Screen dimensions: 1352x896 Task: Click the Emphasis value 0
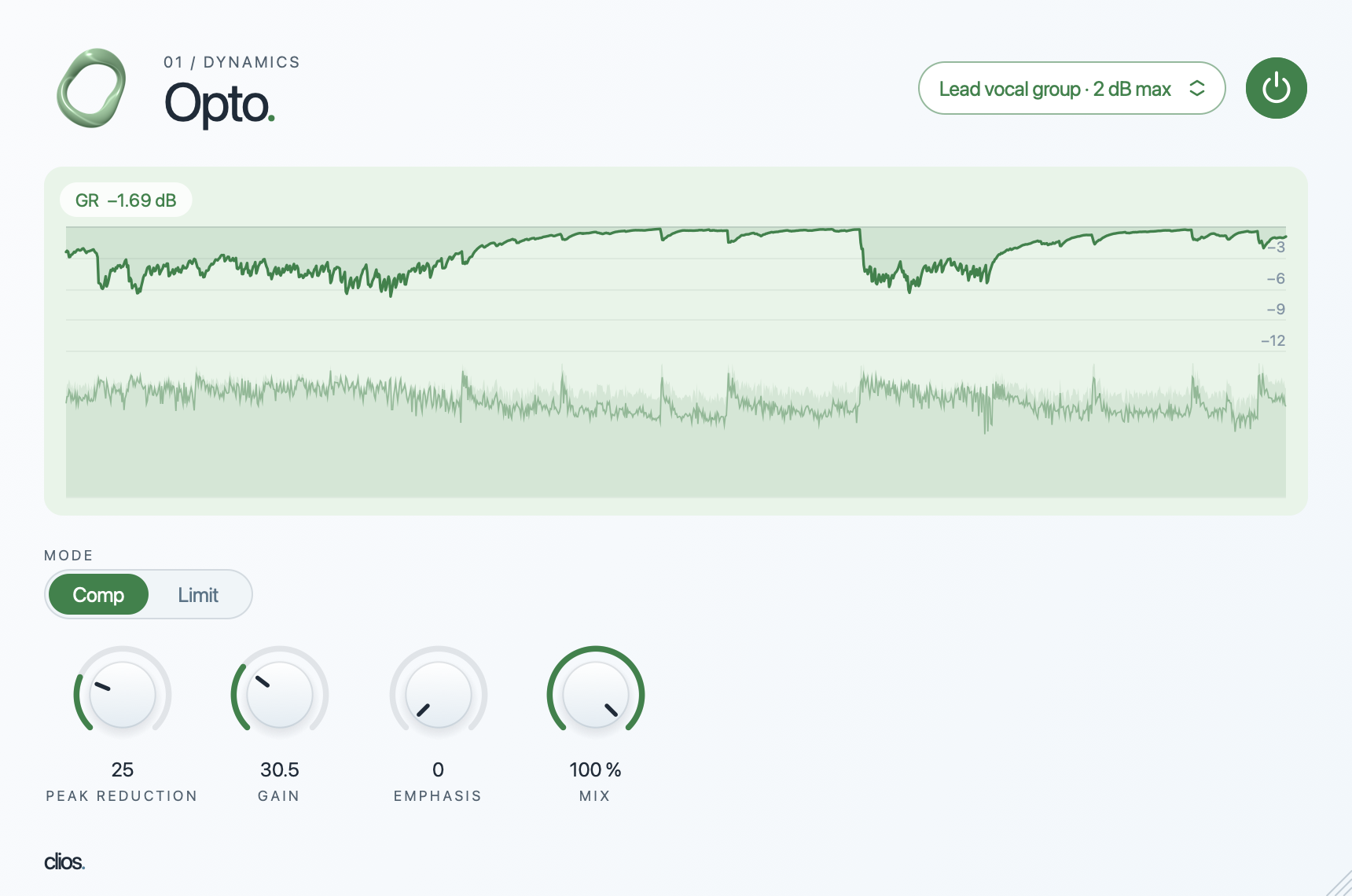coord(439,769)
